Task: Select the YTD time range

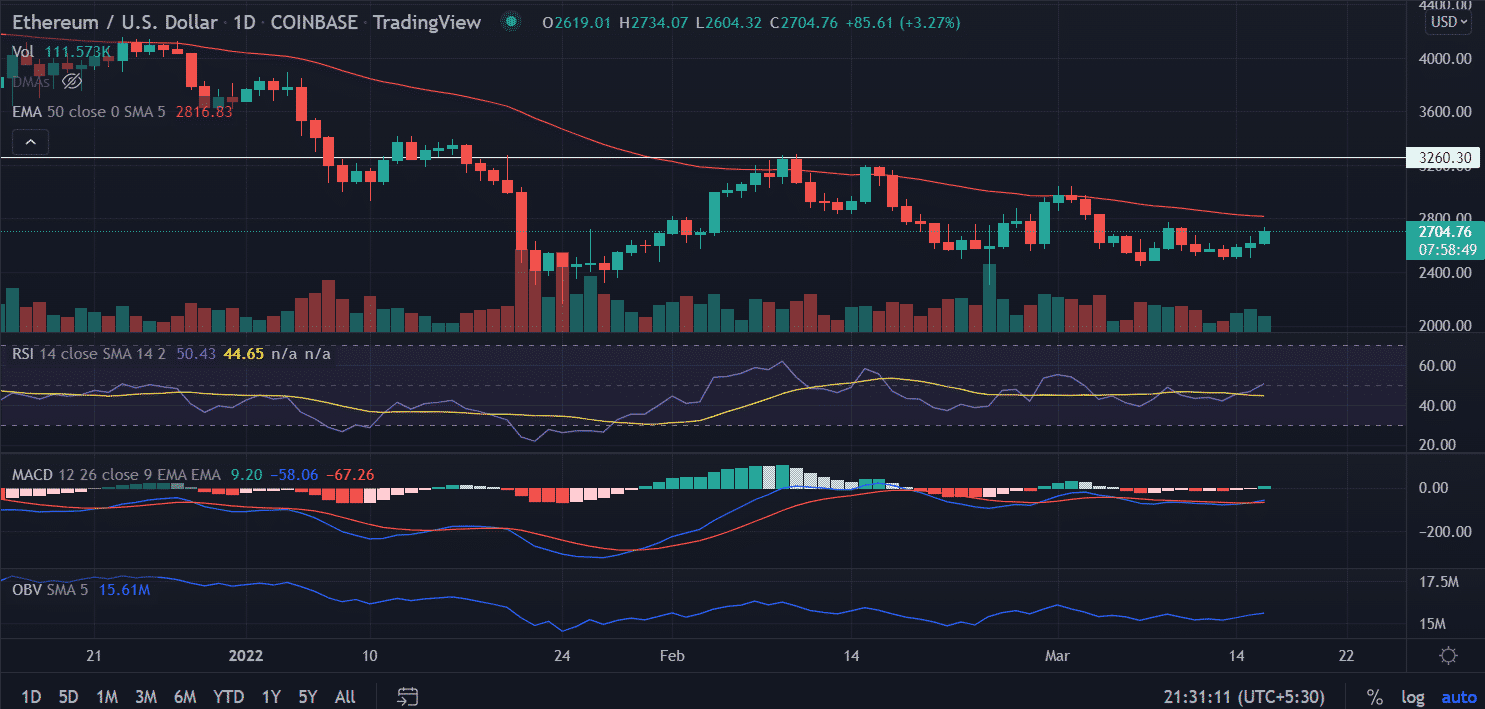Action: (x=229, y=696)
